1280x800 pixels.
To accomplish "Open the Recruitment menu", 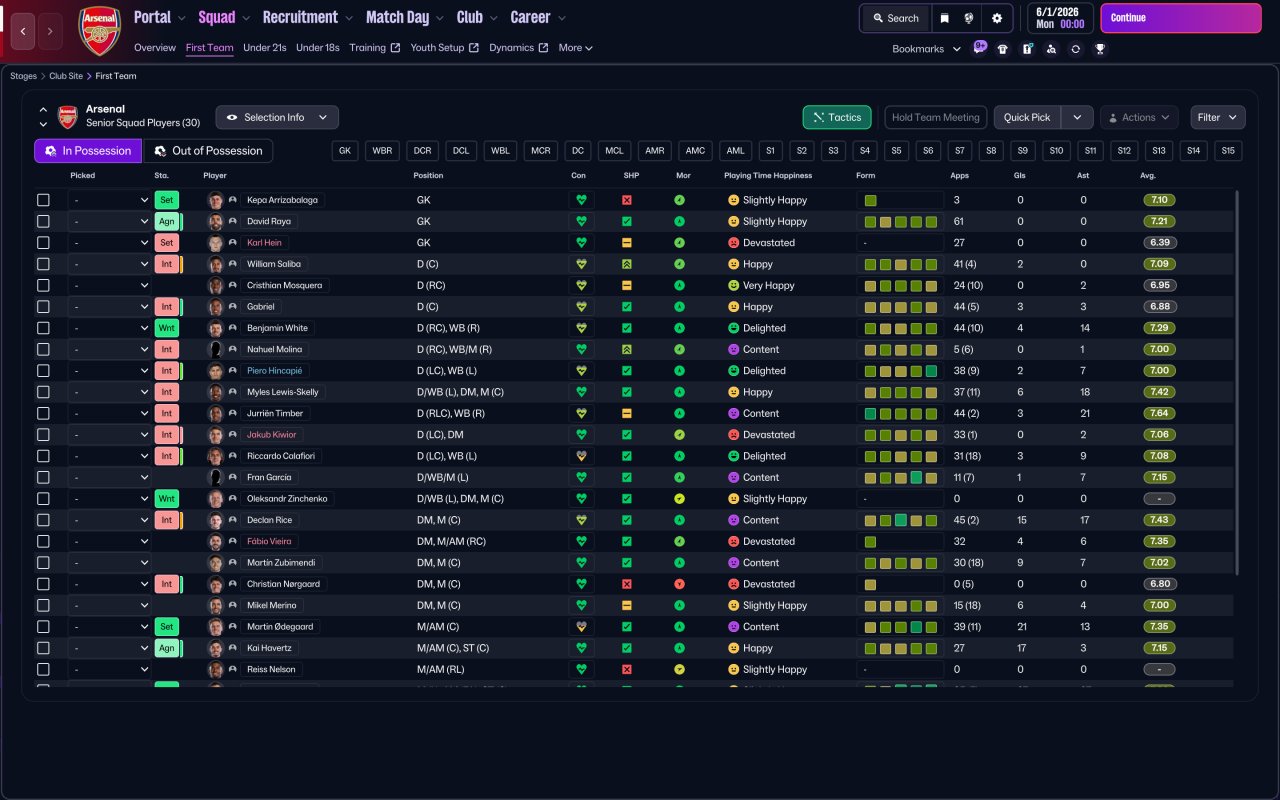I will point(308,17).
